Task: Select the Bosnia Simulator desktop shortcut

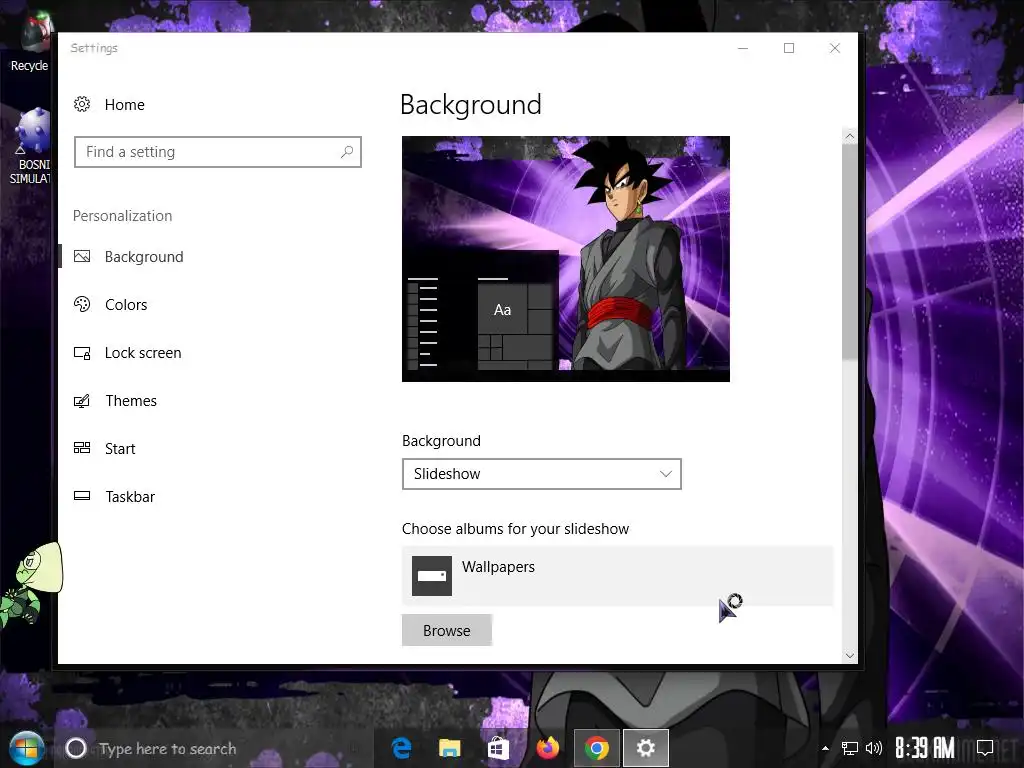Action: (31, 147)
